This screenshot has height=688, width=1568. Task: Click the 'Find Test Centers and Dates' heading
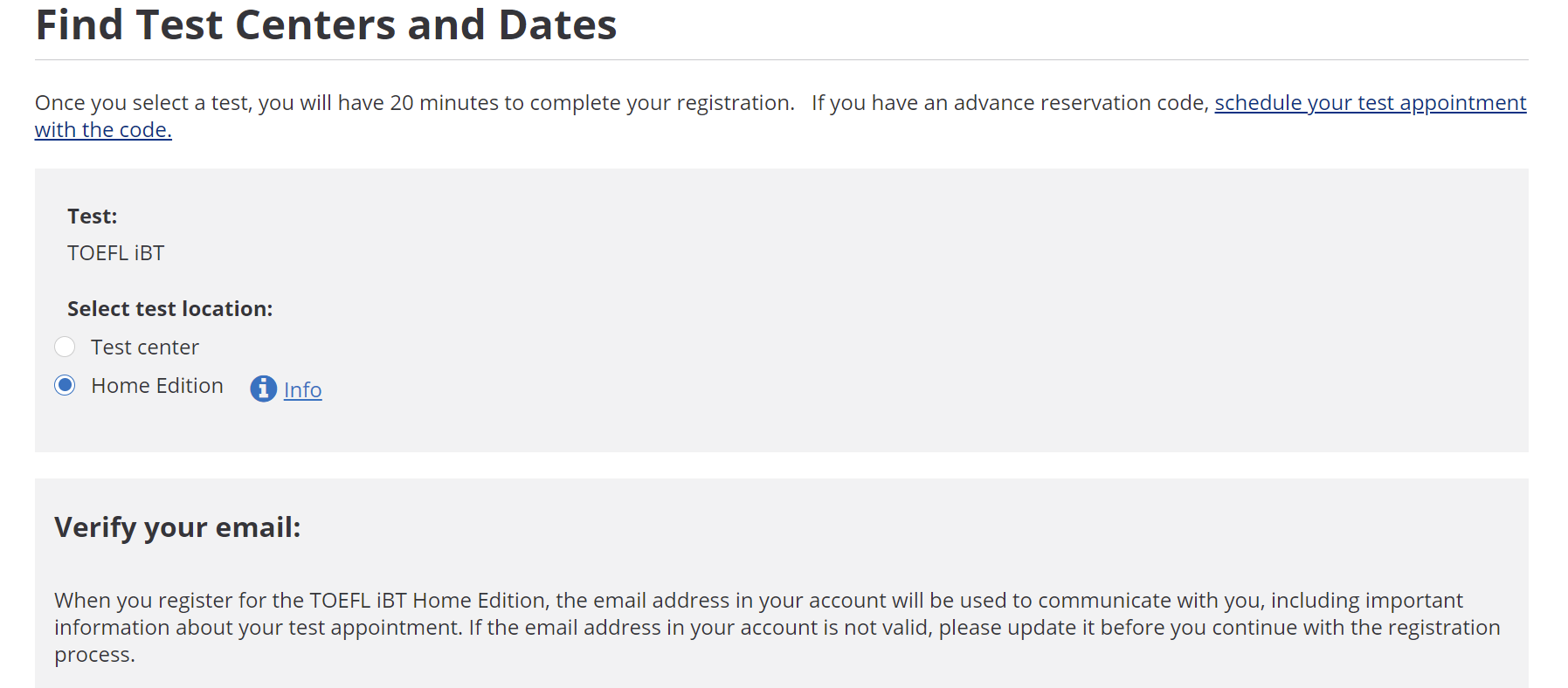click(326, 24)
